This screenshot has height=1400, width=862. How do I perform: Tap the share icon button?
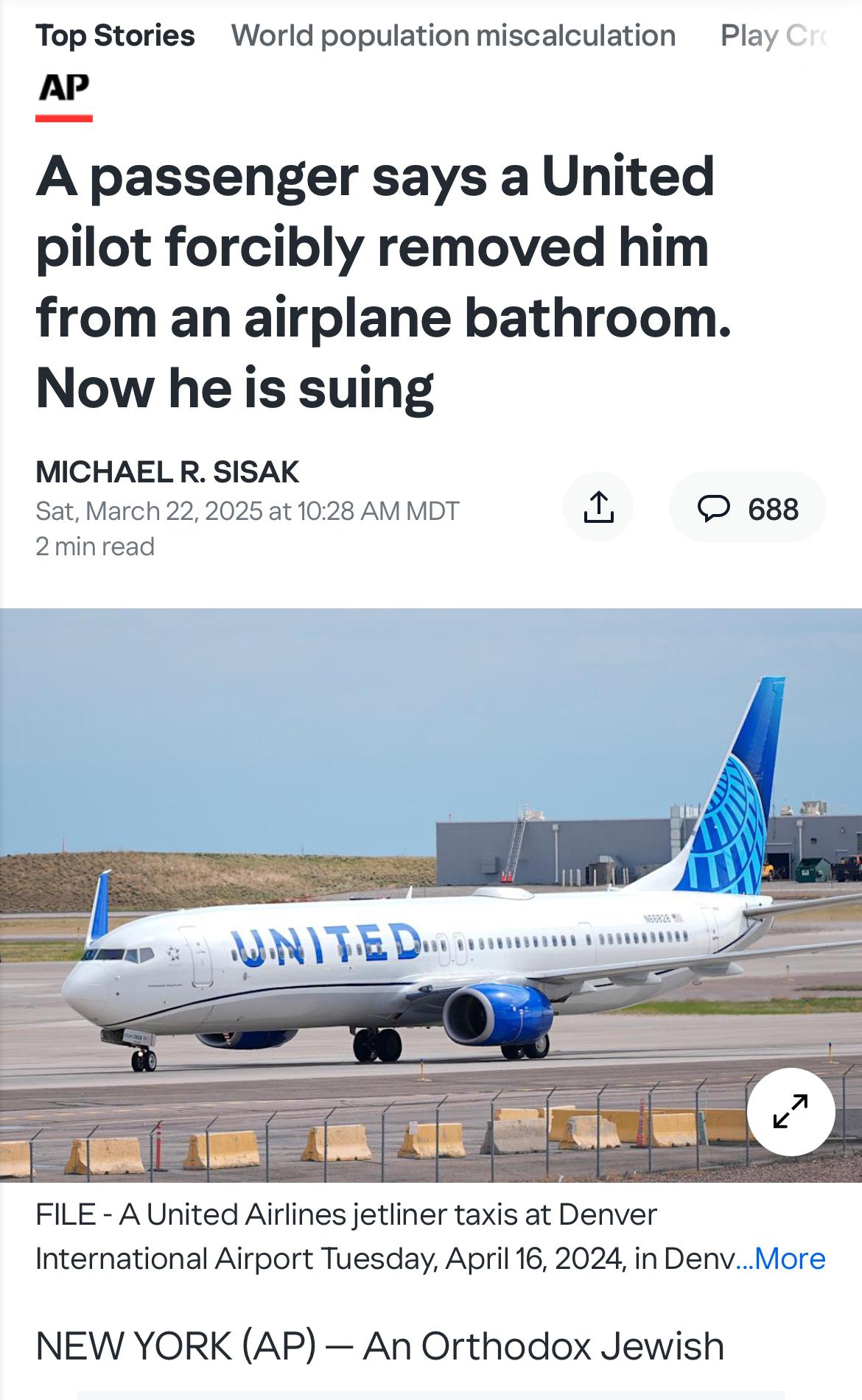point(598,507)
